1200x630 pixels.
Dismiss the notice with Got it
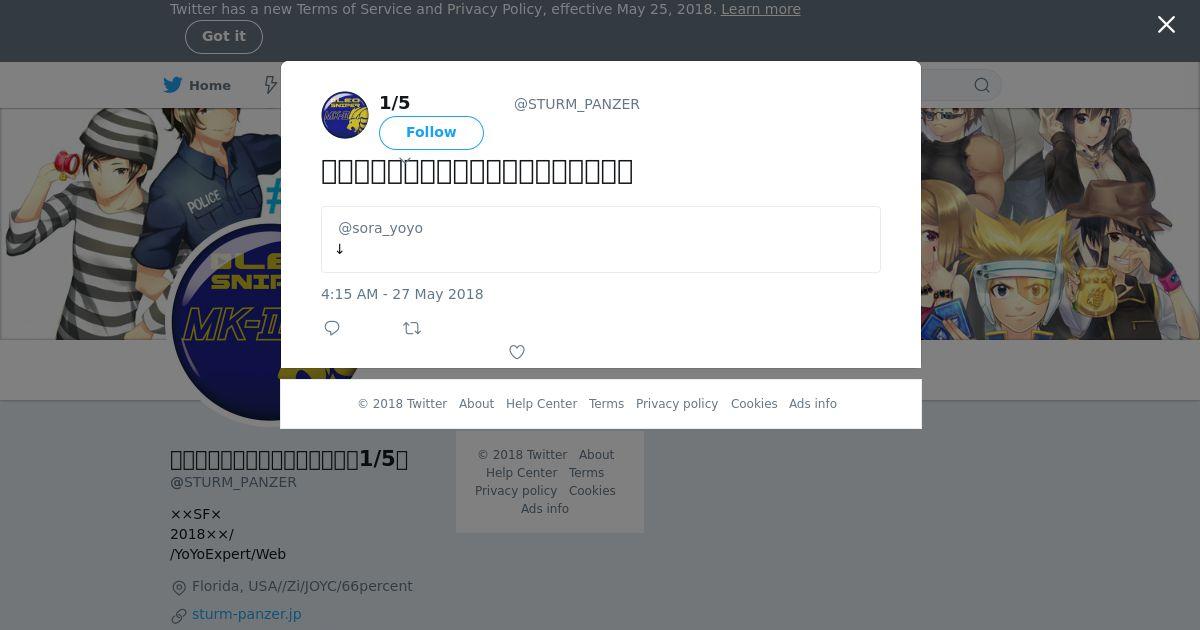pyautogui.click(x=224, y=36)
